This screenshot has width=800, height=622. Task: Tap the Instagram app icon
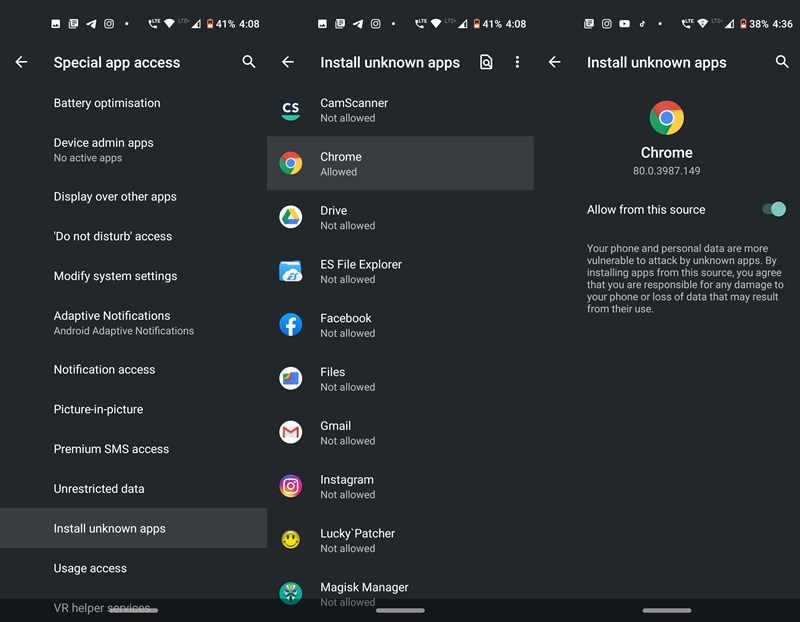click(290, 486)
